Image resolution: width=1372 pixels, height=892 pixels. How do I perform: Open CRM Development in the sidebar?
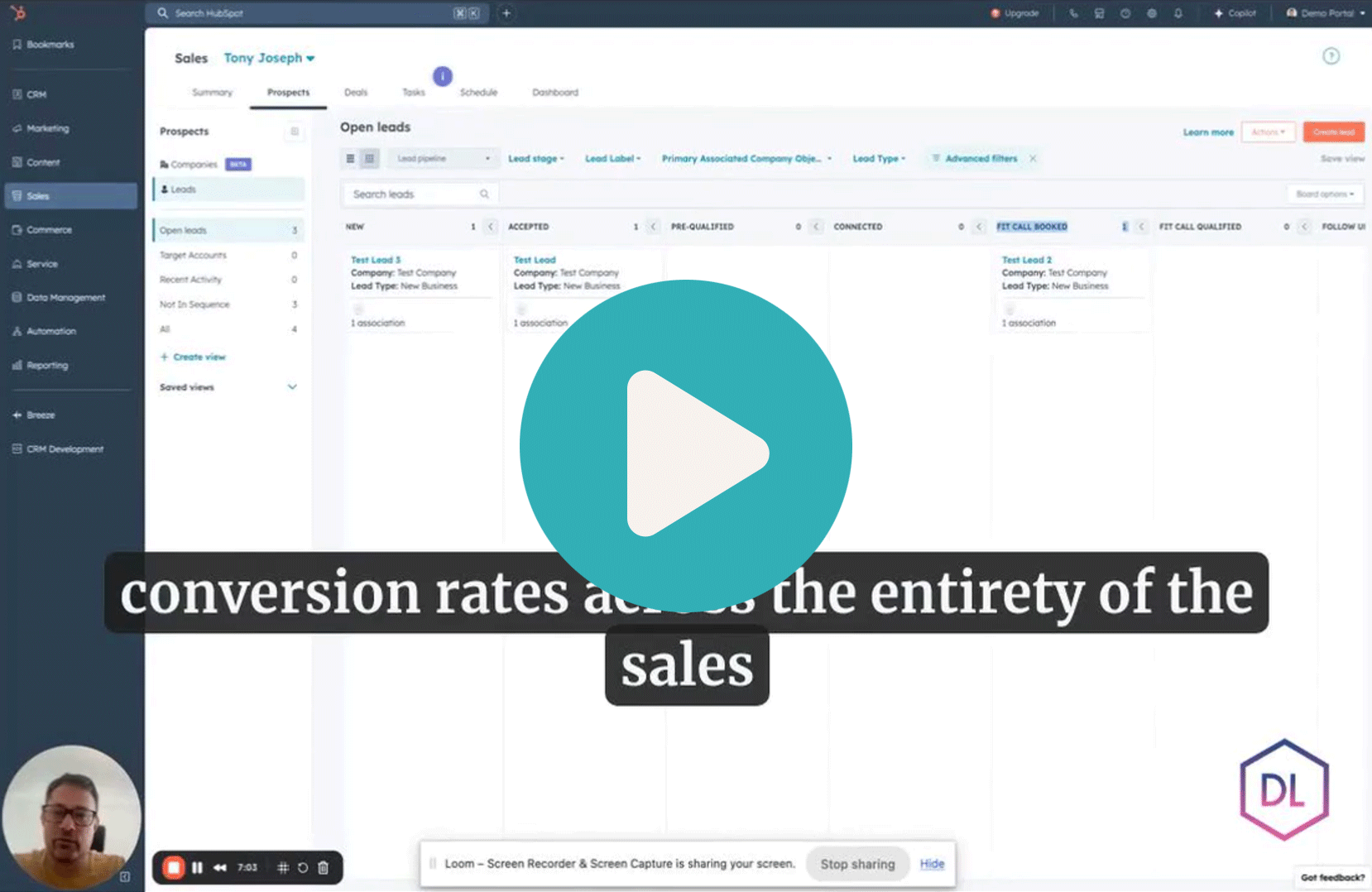click(58, 449)
